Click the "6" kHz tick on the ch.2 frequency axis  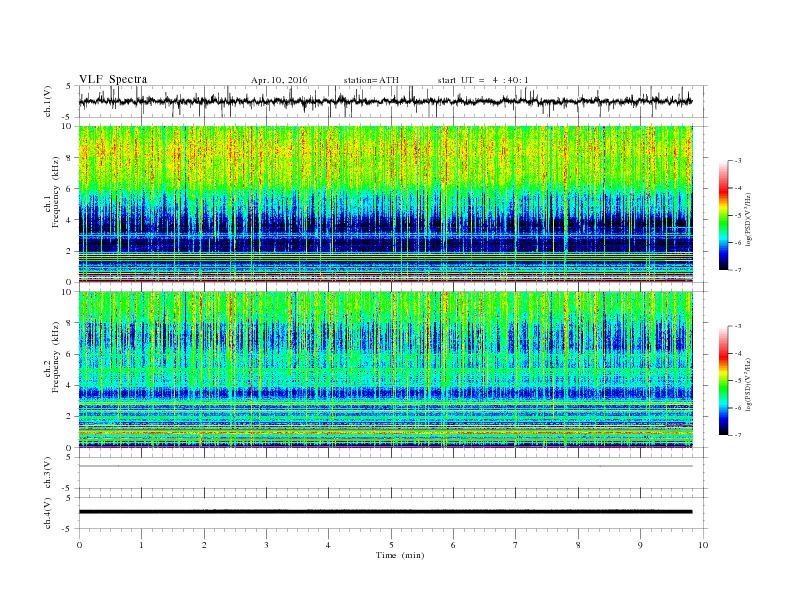70,354
